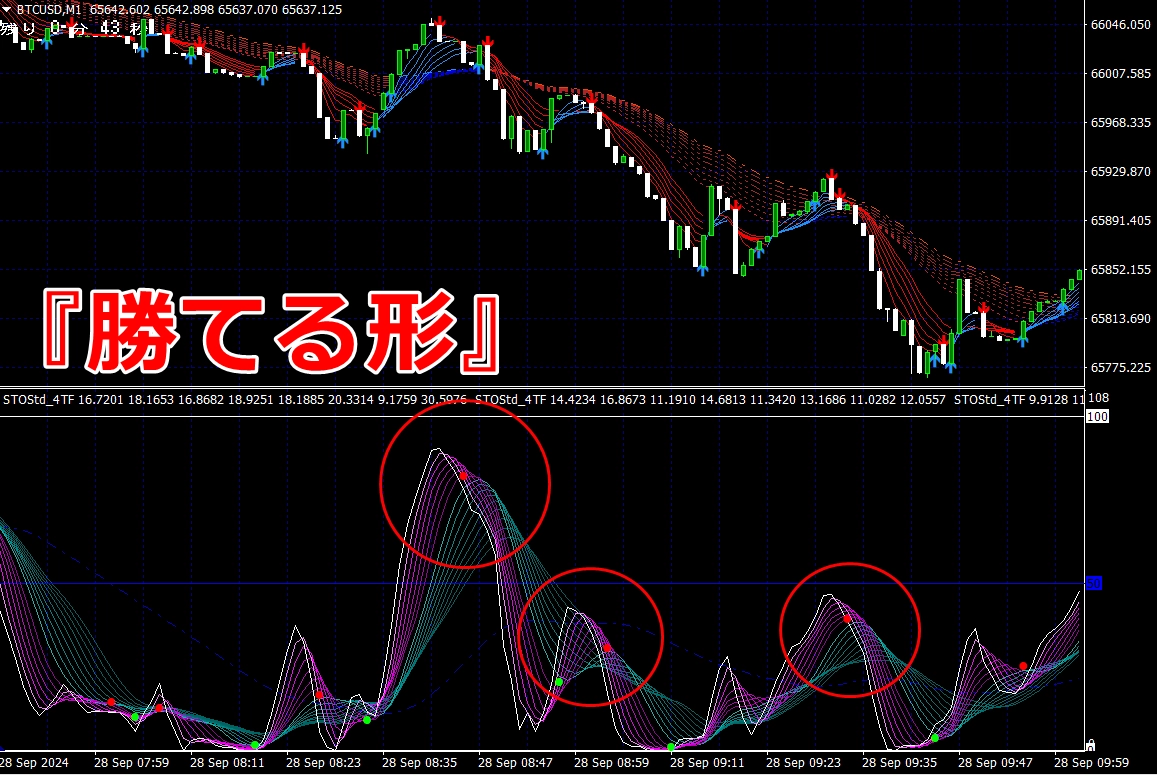Viewport: 1157px width, 776px height.
Task: Click time label 28 Sep 07:59
Action: tap(131, 763)
